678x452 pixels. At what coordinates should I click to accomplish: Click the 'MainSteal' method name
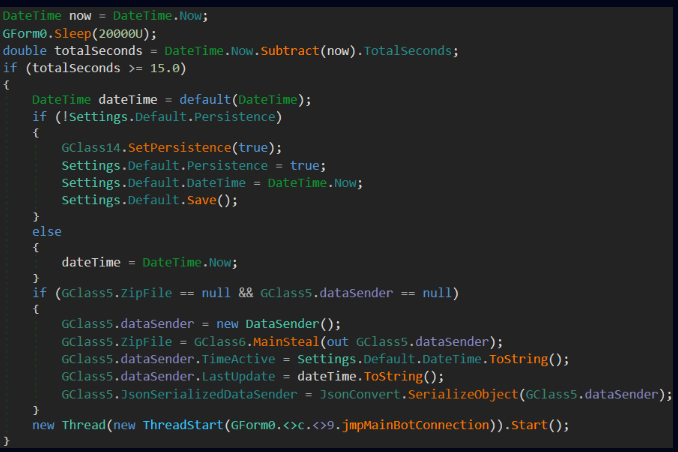pyautogui.click(x=286, y=342)
